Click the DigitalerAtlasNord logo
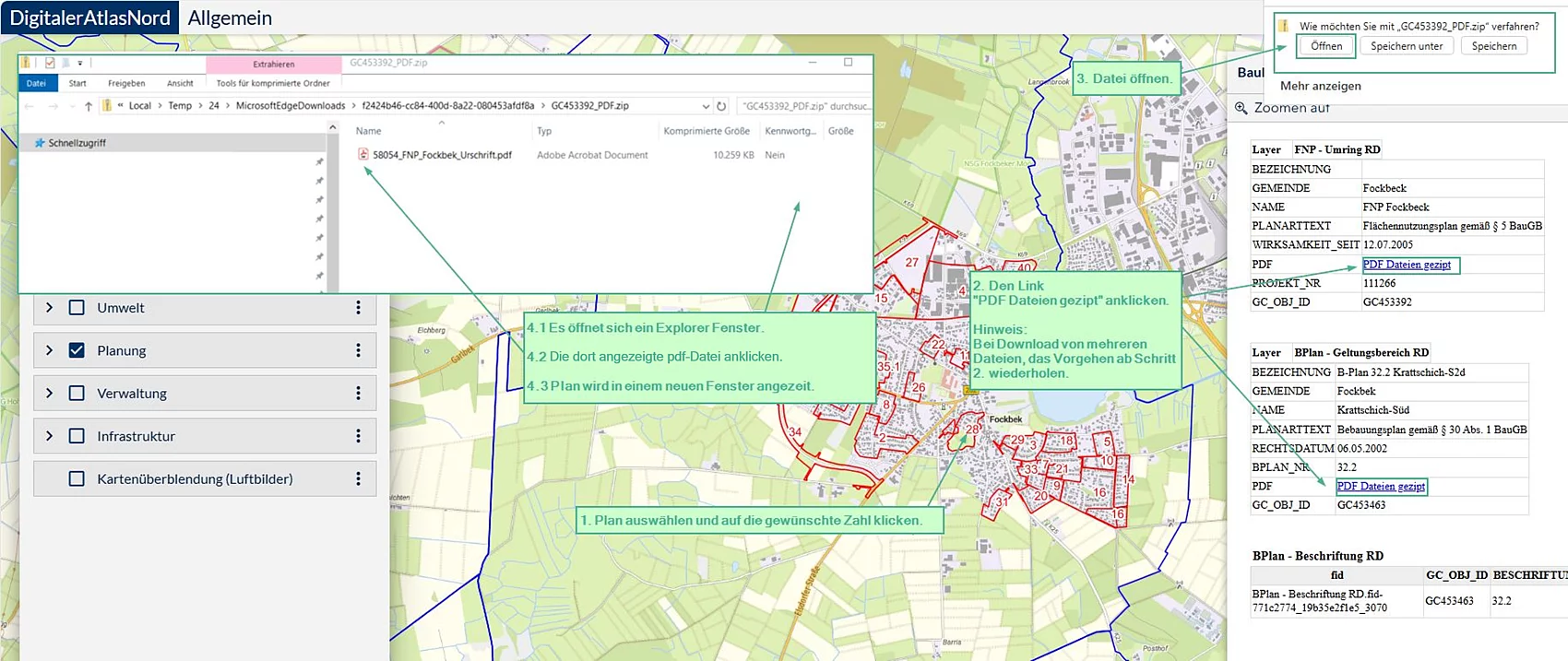 (x=89, y=18)
